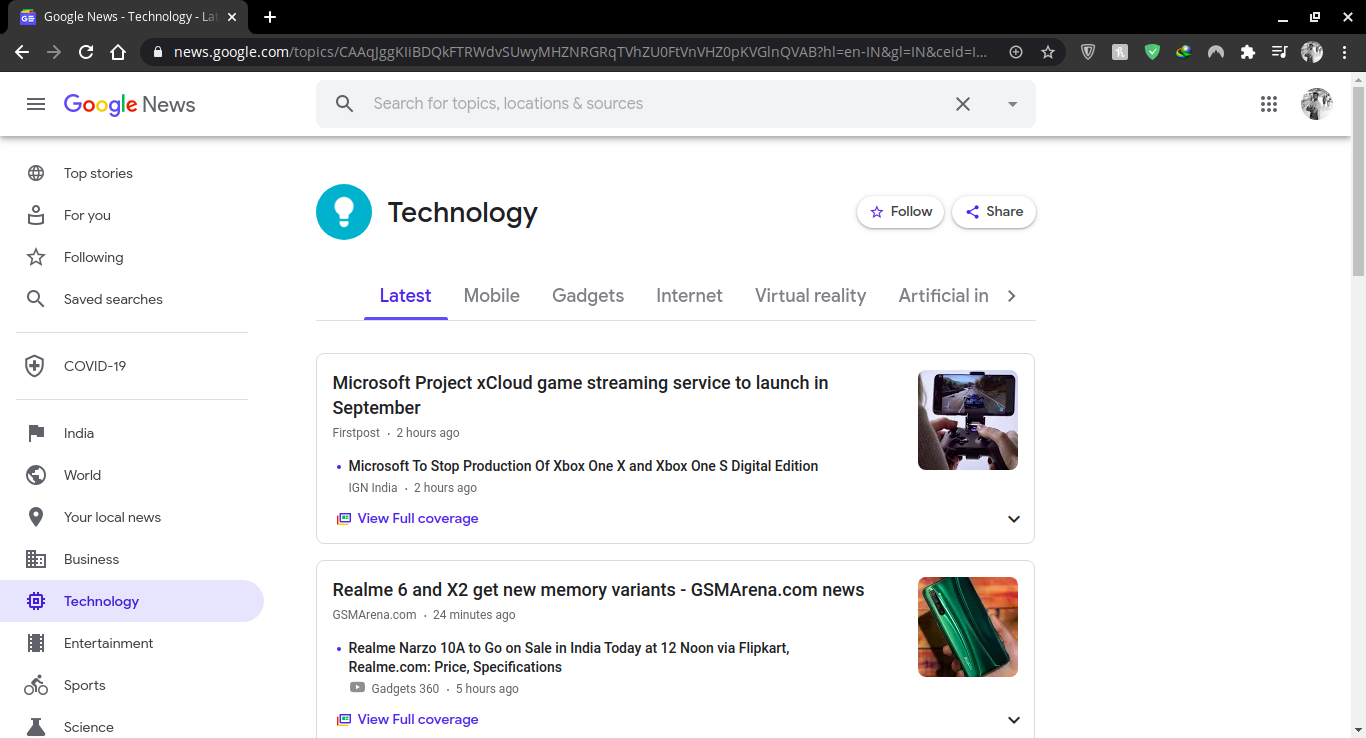
Task: Switch to the Virtual reality tab
Action: pyautogui.click(x=810, y=296)
